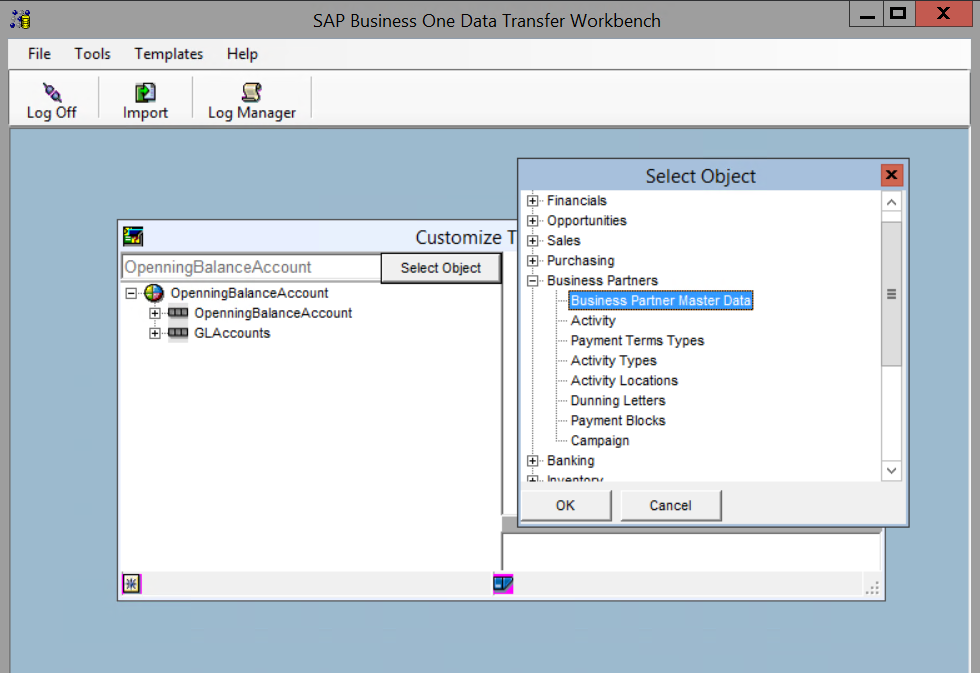Image resolution: width=980 pixels, height=673 pixels.
Task: Open the Templates menu
Action: point(169,54)
